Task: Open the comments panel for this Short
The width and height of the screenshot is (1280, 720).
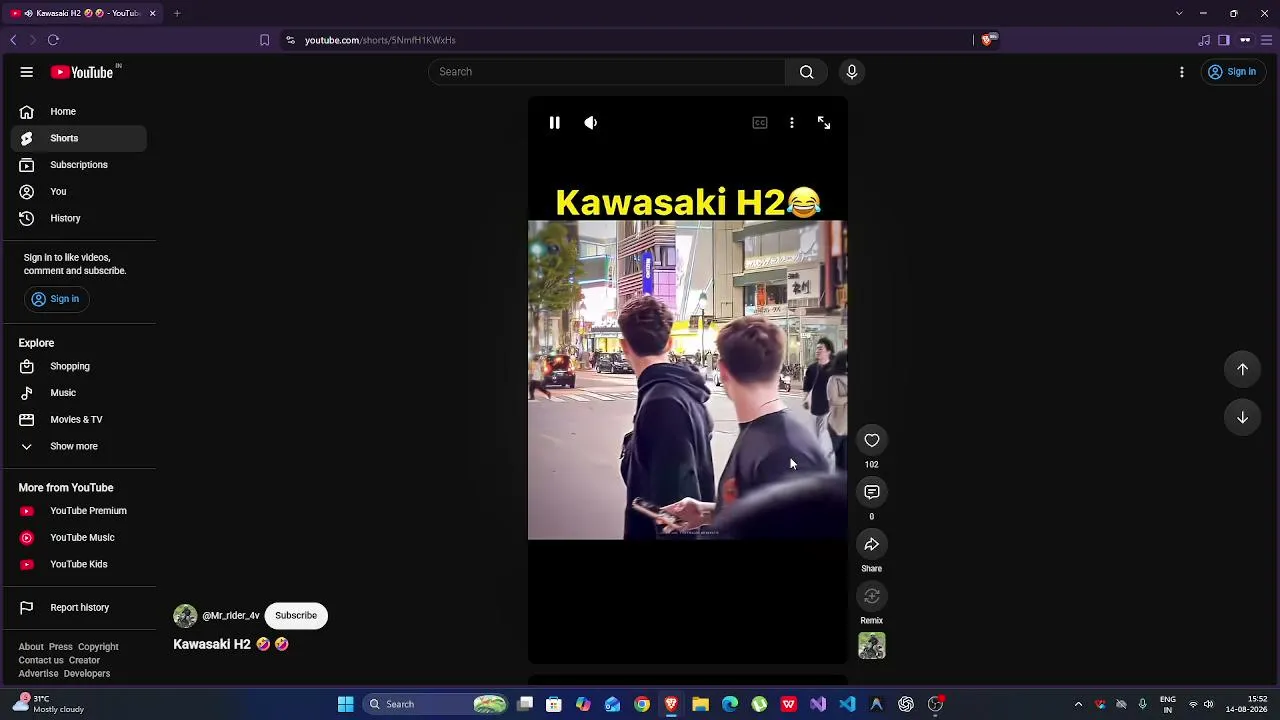Action: click(872, 493)
